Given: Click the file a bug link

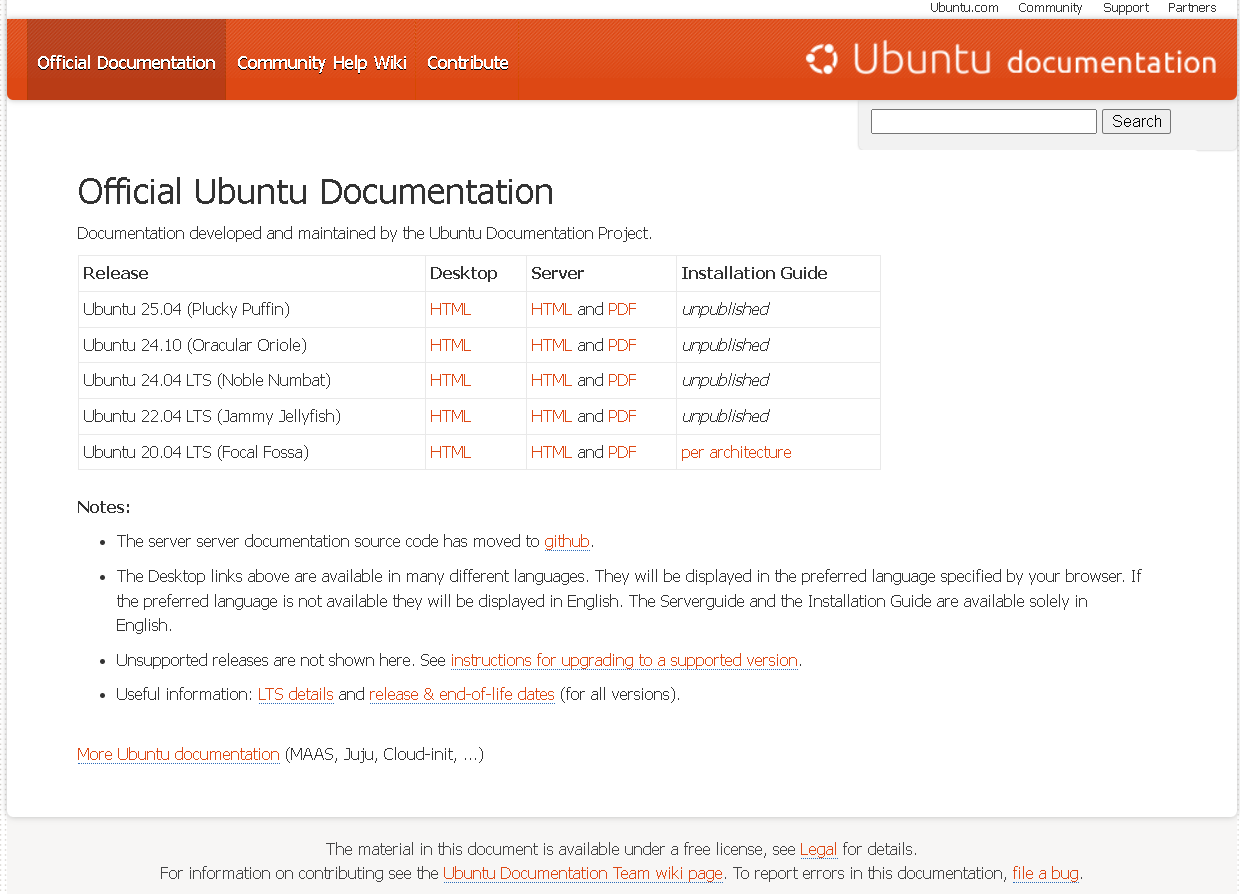Looking at the screenshot, I should point(1045,873).
